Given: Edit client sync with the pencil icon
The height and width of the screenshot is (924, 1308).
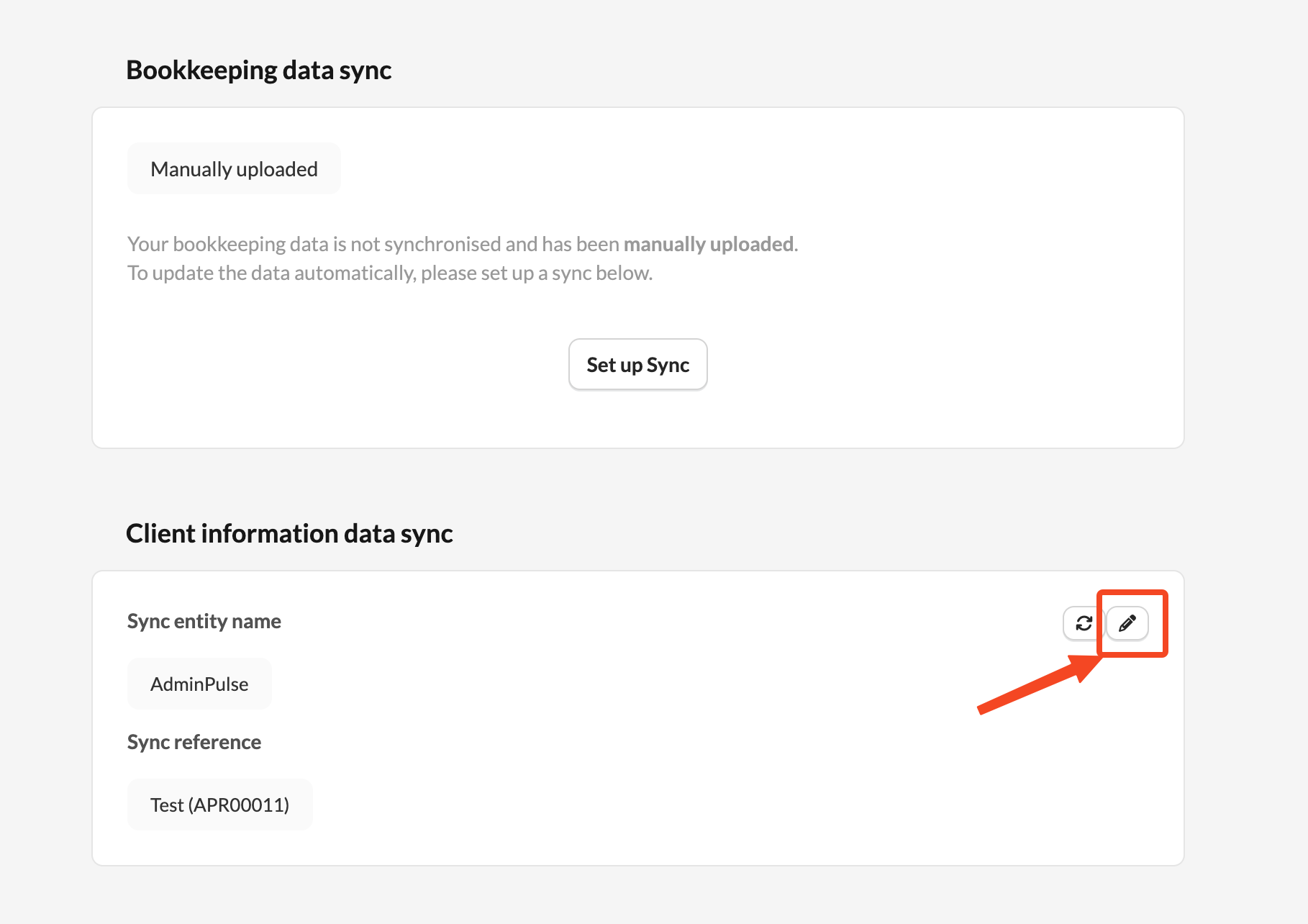Looking at the screenshot, I should tap(1127, 623).
